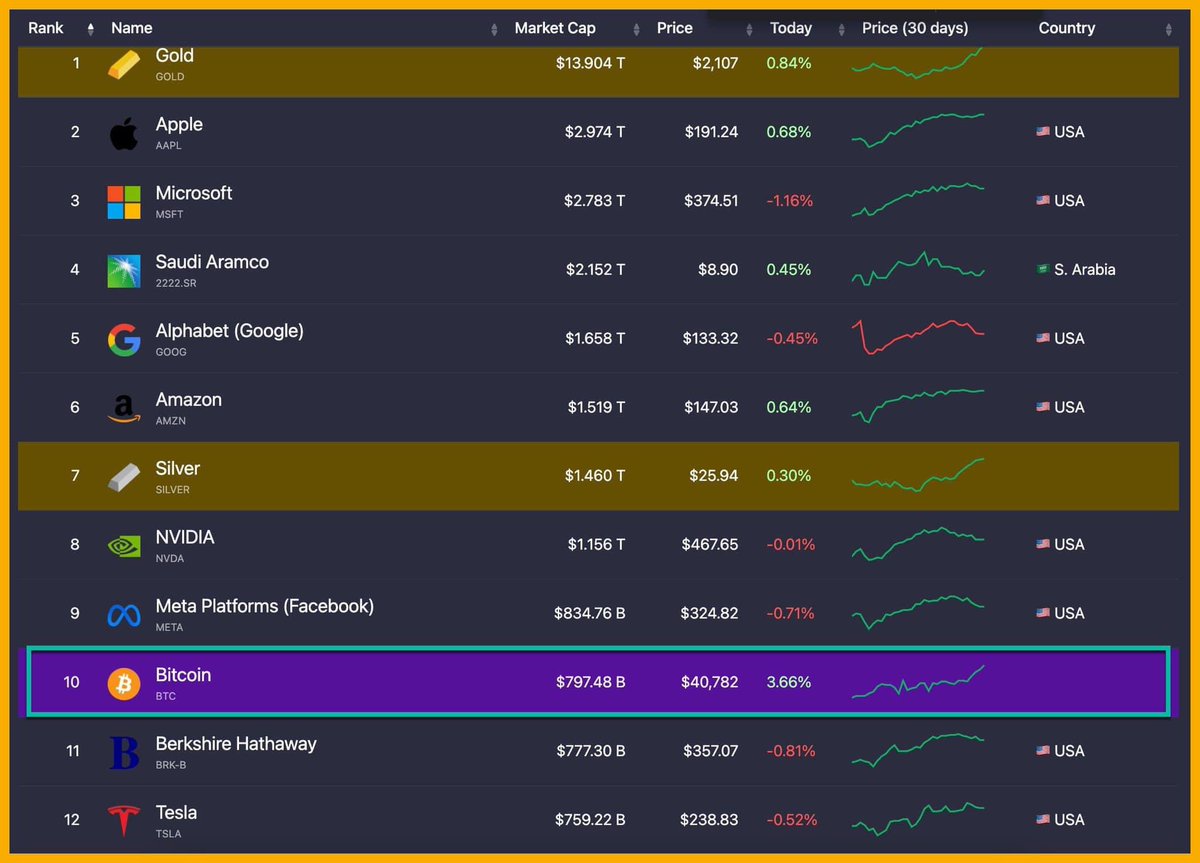Click the Microsoft logo icon
This screenshot has width=1200, height=863.
(124, 202)
